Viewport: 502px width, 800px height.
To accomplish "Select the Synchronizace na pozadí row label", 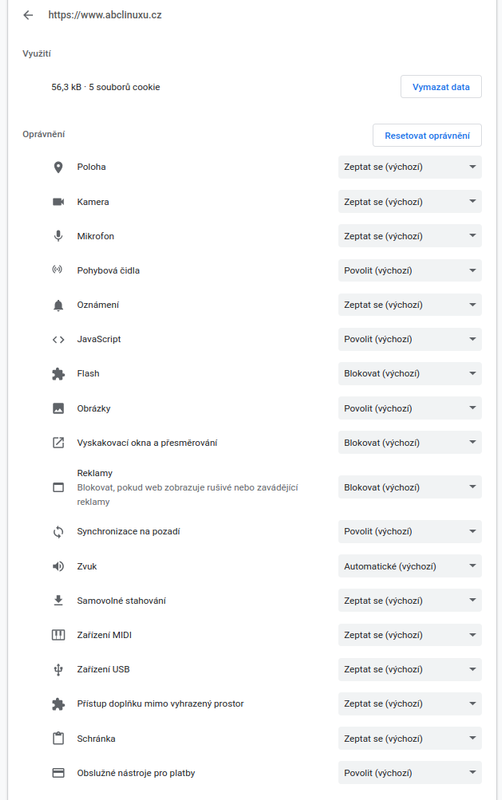I will (x=129, y=532).
